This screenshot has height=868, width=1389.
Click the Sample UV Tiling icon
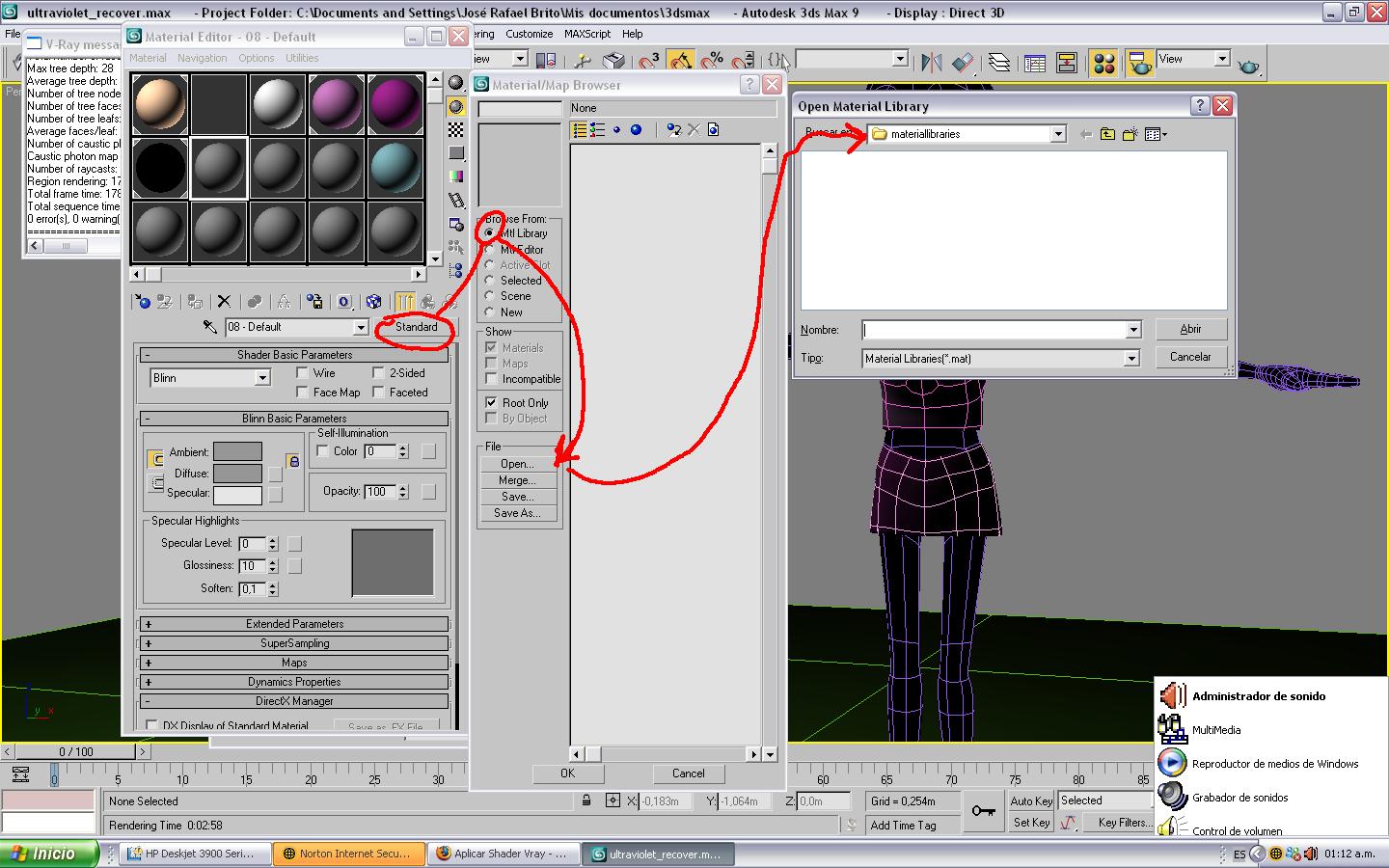point(456,153)
